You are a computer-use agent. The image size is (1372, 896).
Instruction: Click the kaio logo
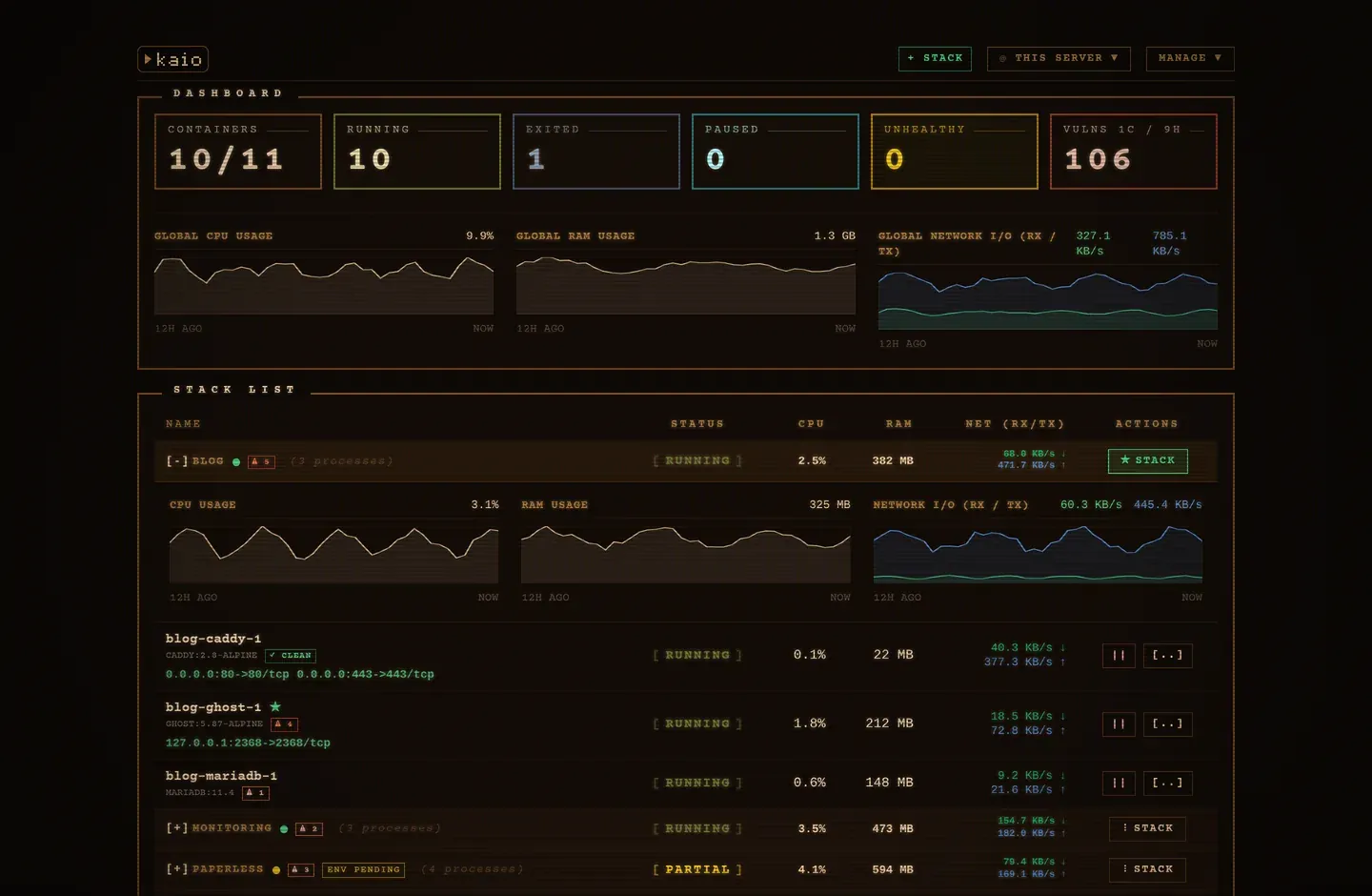point(172,59)
